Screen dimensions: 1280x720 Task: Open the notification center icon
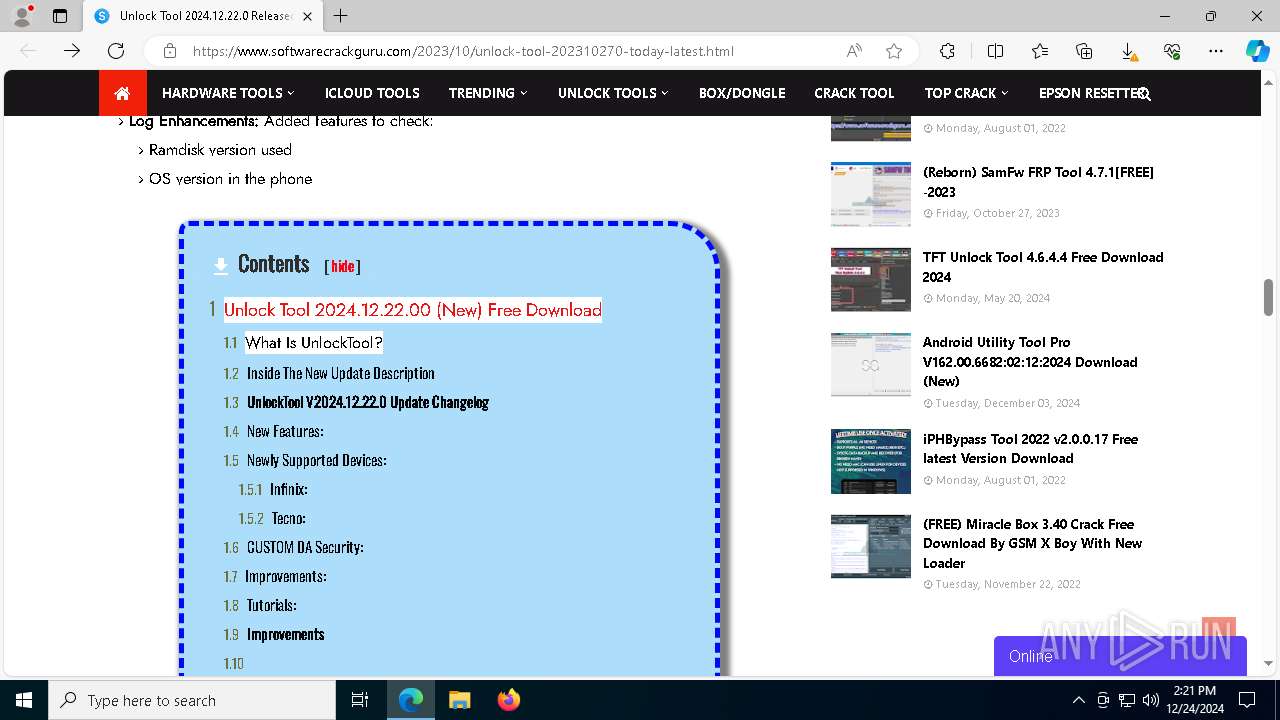click(1247, 700)
